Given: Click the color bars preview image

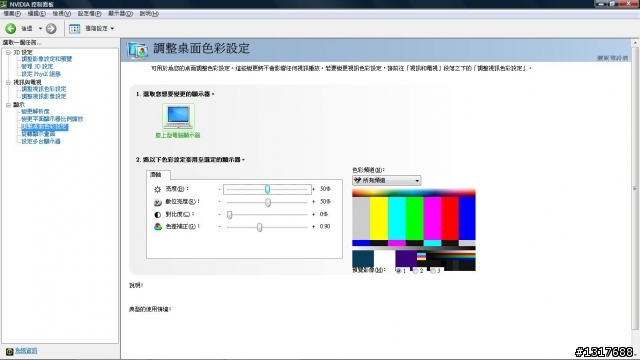Looking at the screenshot, I should click(414, 229).
